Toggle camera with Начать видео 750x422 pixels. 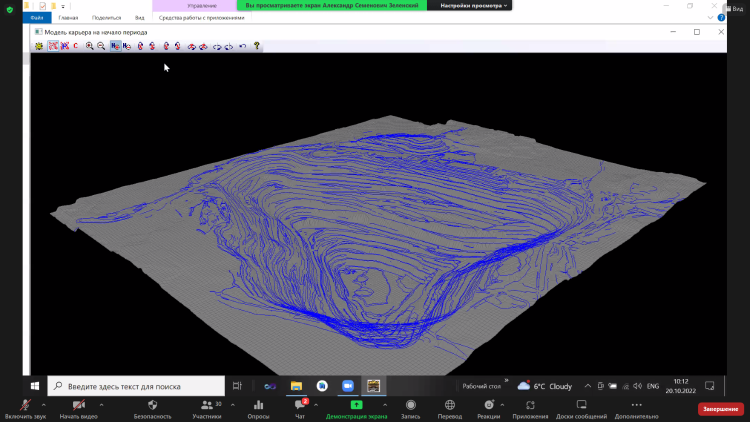(x=78, y=408)
